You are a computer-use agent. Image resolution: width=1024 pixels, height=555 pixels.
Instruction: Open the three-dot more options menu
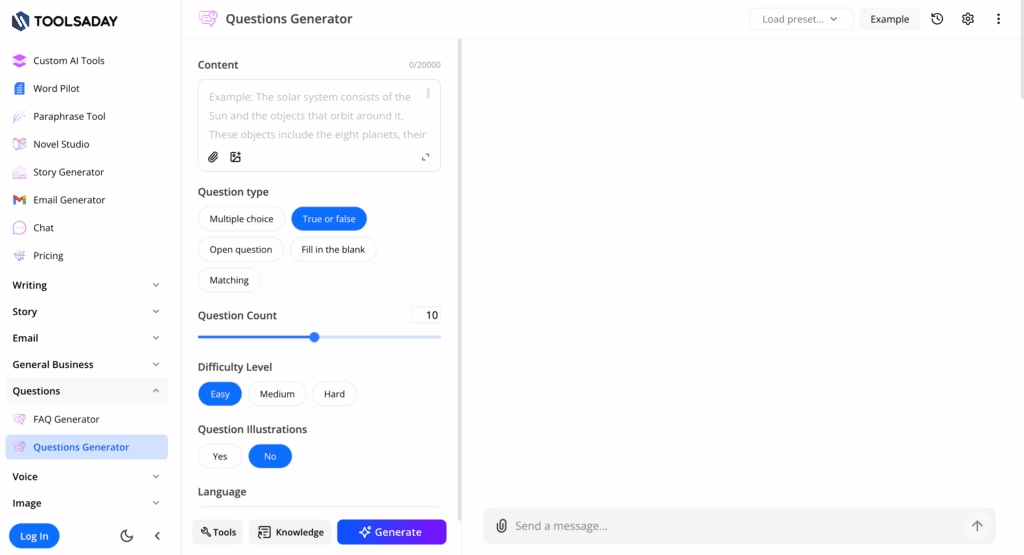click(998, 19)
